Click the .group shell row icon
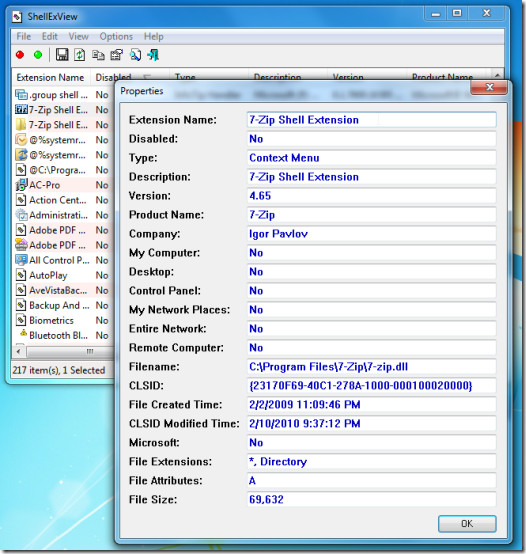This screenshot has width=526, height=554. (21, 95)
